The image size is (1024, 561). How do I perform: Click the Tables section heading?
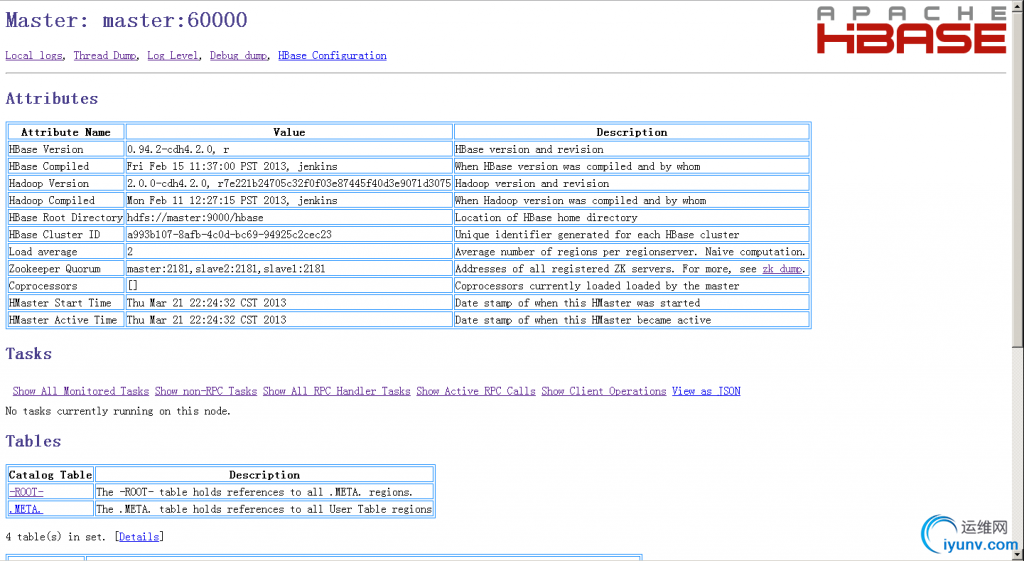[33, 441]
